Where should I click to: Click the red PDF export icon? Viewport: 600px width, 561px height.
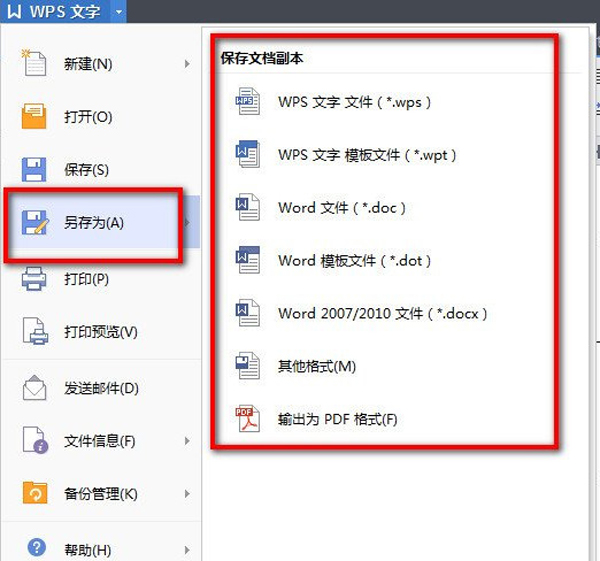click(x=247, y=419)
